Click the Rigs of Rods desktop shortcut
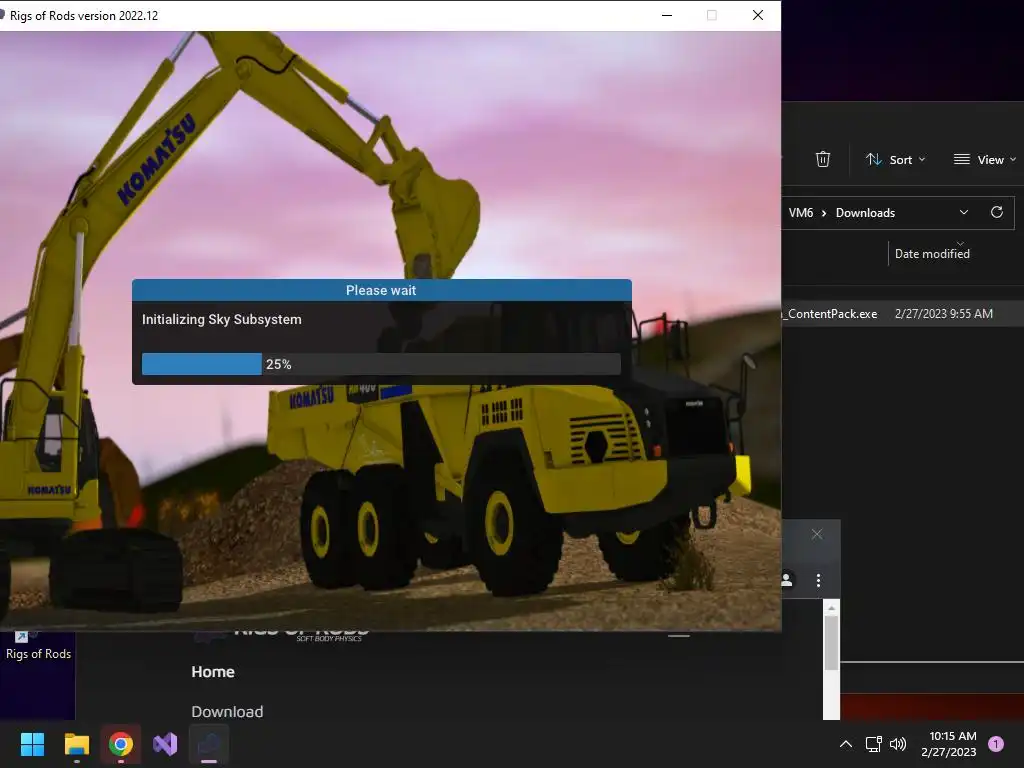Image resolution: width=1024 pixels, height=768 pixels. pyautogui.click(x=38, y=647)
